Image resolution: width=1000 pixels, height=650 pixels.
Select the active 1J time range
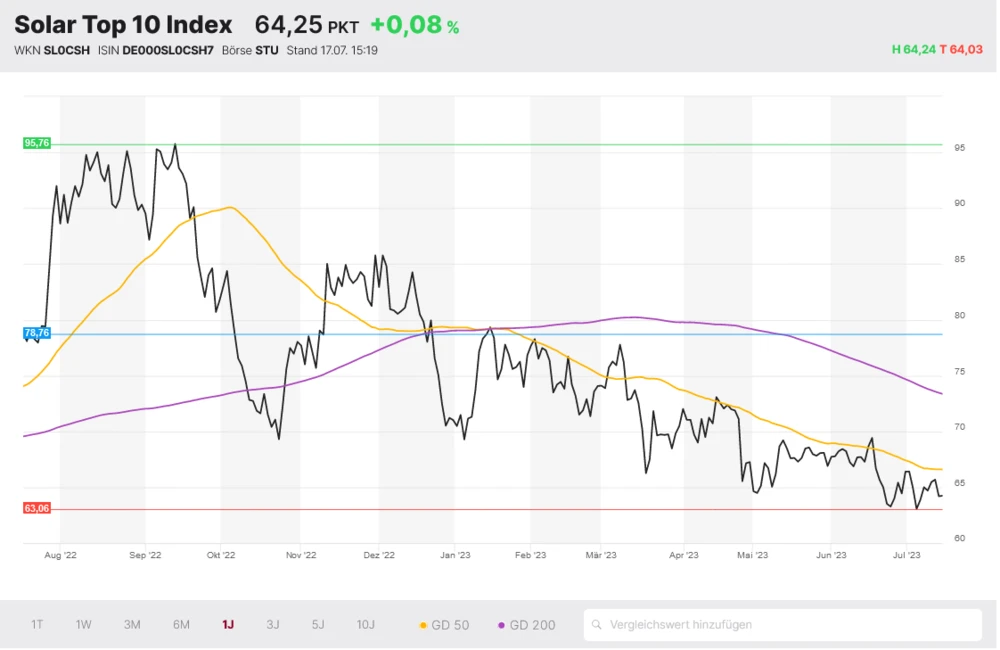click(x=228, y=625)
